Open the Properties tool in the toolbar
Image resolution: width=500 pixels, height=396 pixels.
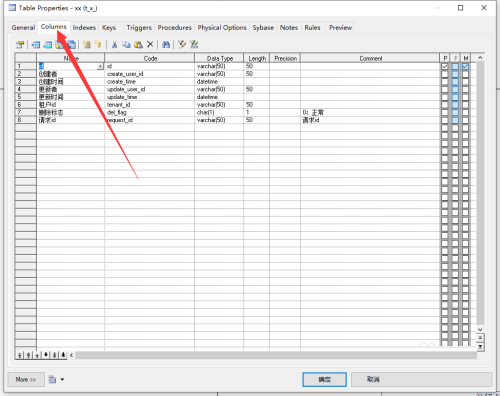click(20, 44)
